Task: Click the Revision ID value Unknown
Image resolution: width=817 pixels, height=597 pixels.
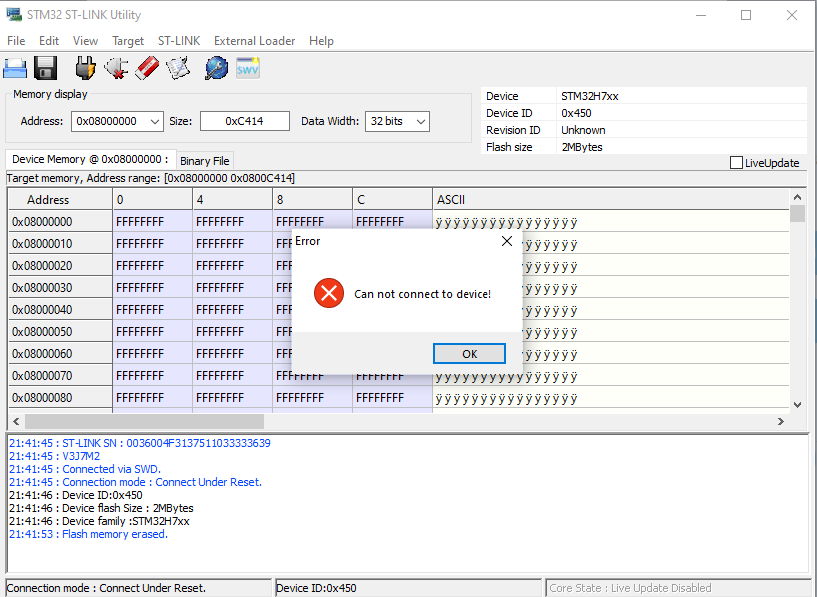Action: [x=583, y=130]
